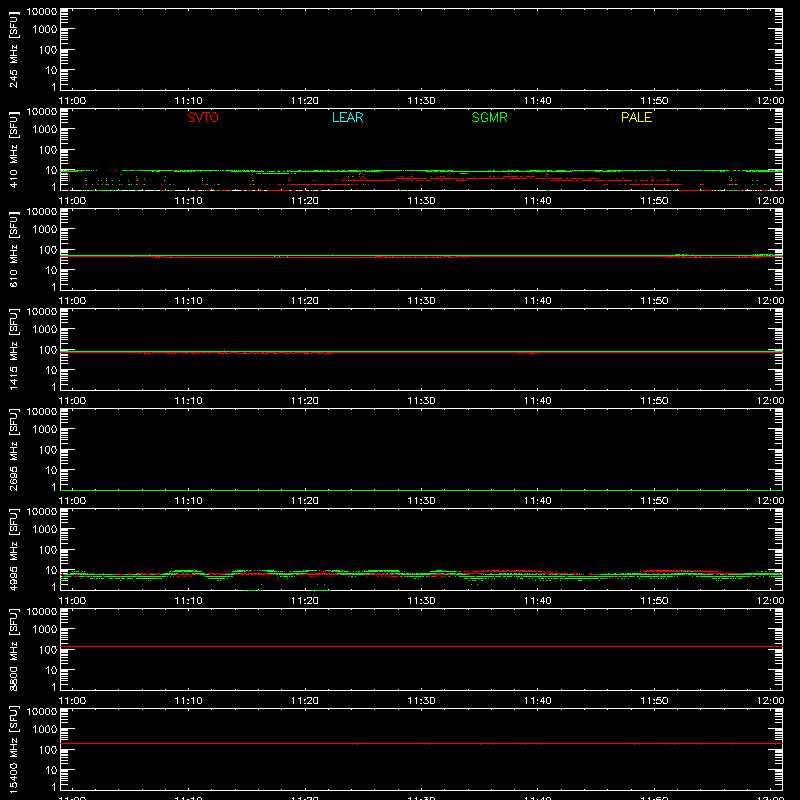This screenshot has width=800, height=800.
Task: Click 11:40 label below the 1415 MHz panel
Action: 538,401
